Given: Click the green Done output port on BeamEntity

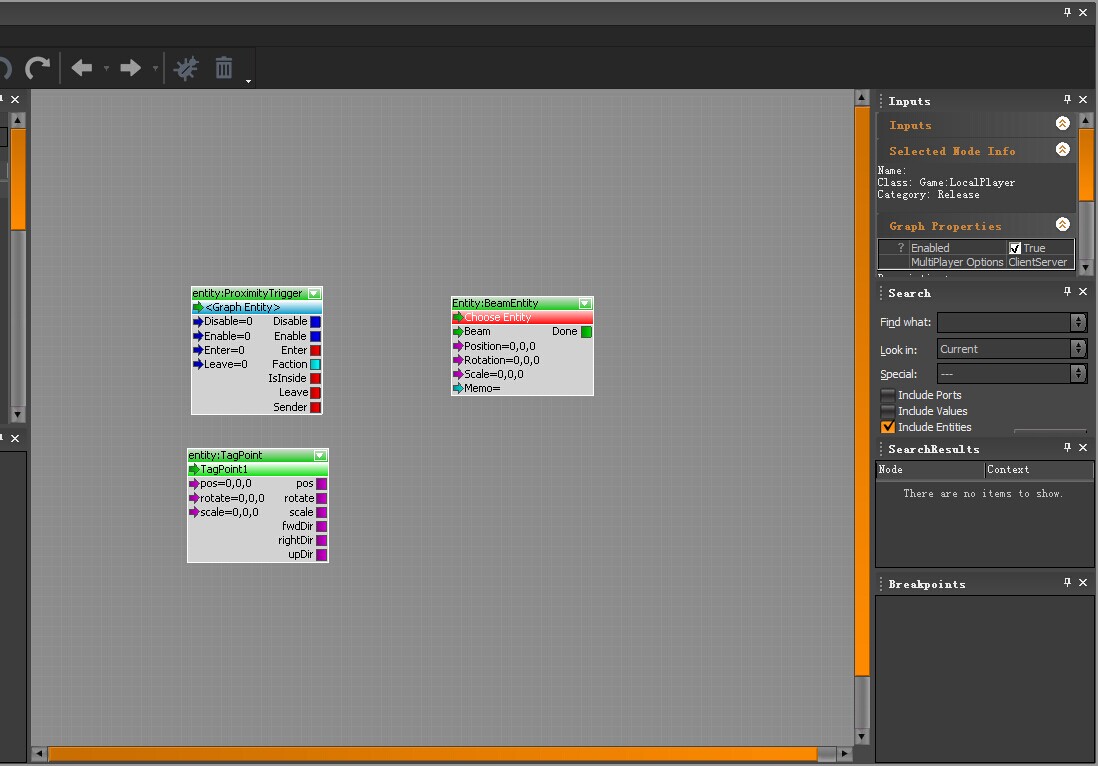Looking at the screenshot, I should tap(586, 332).
